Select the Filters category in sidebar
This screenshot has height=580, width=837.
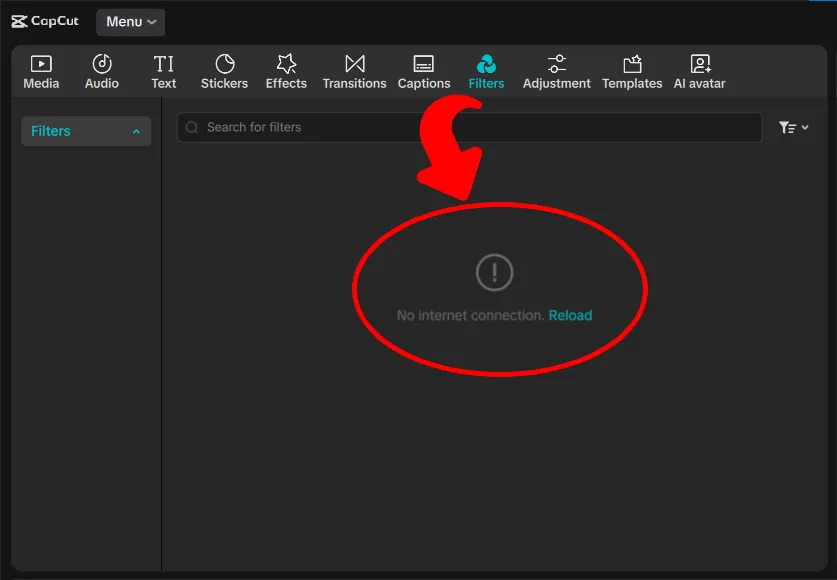pos(51,131)
